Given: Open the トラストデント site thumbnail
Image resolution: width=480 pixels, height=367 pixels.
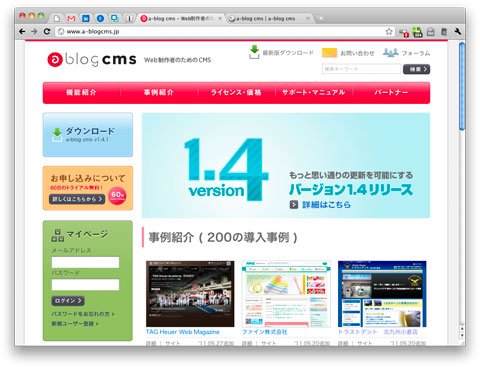Looking at the screenshot, I should tap(382, 294).
